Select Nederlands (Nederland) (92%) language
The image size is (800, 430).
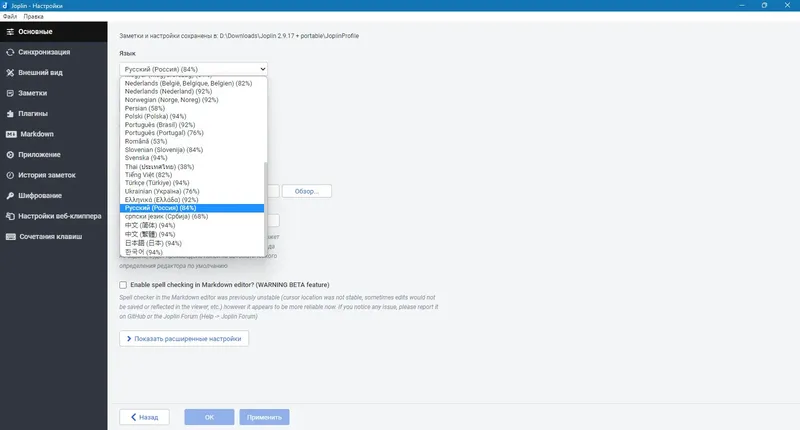coord(192,91)
